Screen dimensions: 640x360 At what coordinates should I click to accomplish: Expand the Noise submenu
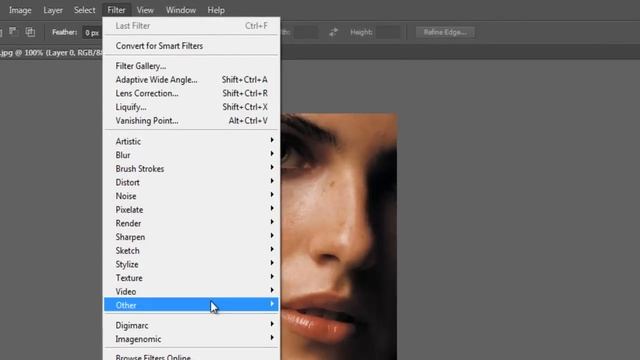(x=191, y=196)
